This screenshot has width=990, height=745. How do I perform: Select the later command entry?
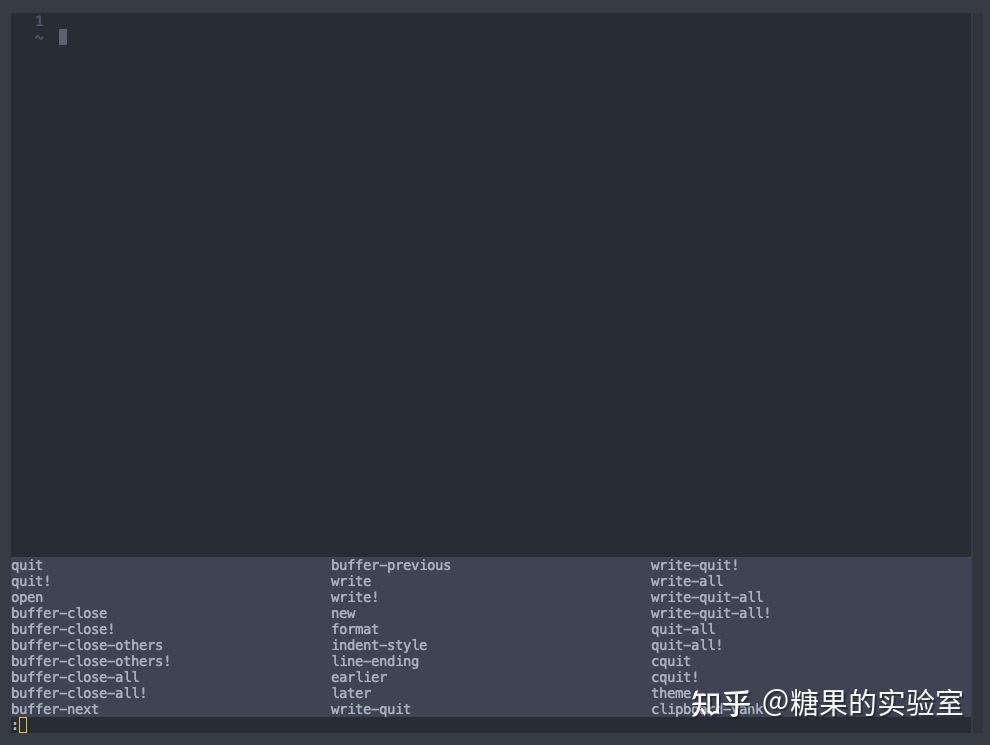[x=351, y=693]
